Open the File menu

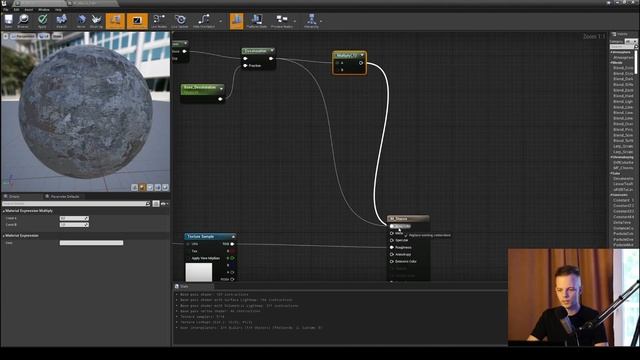tap(6, 9)
